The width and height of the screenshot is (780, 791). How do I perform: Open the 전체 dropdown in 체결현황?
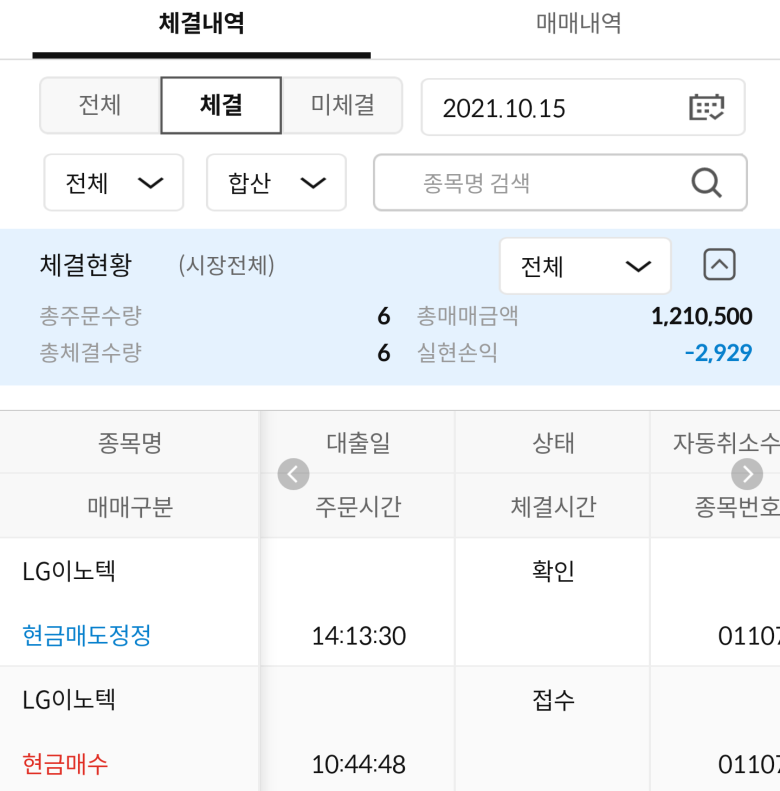585,266
